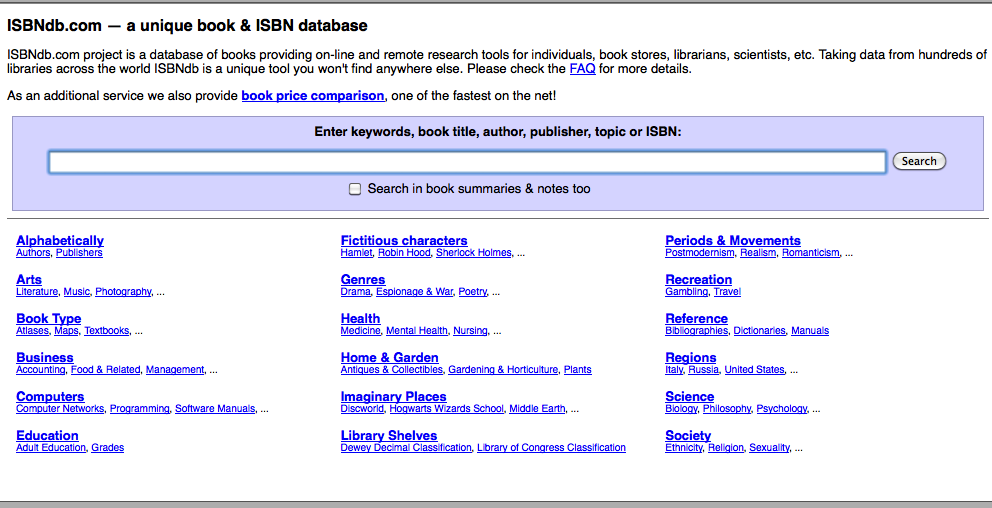Select Dewey Decimal Classification link

(406, 448)
